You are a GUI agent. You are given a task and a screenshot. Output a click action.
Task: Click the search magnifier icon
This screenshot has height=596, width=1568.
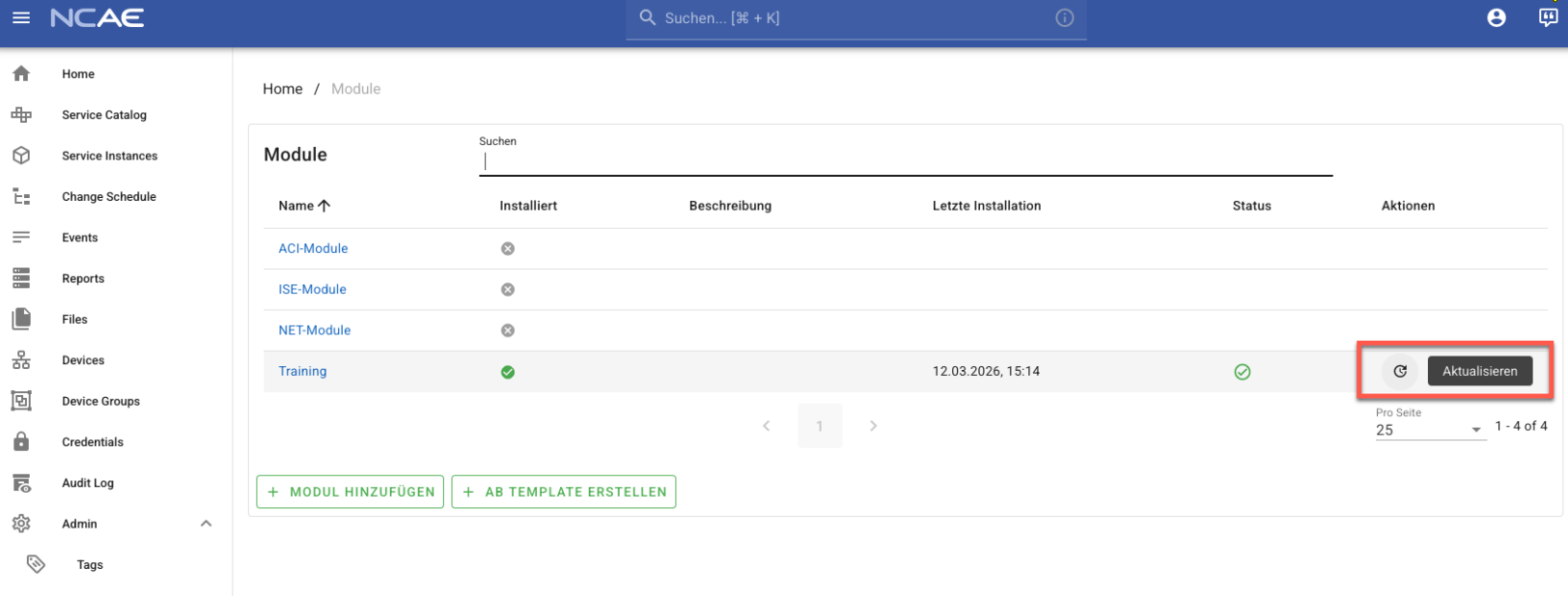point(648,17)
